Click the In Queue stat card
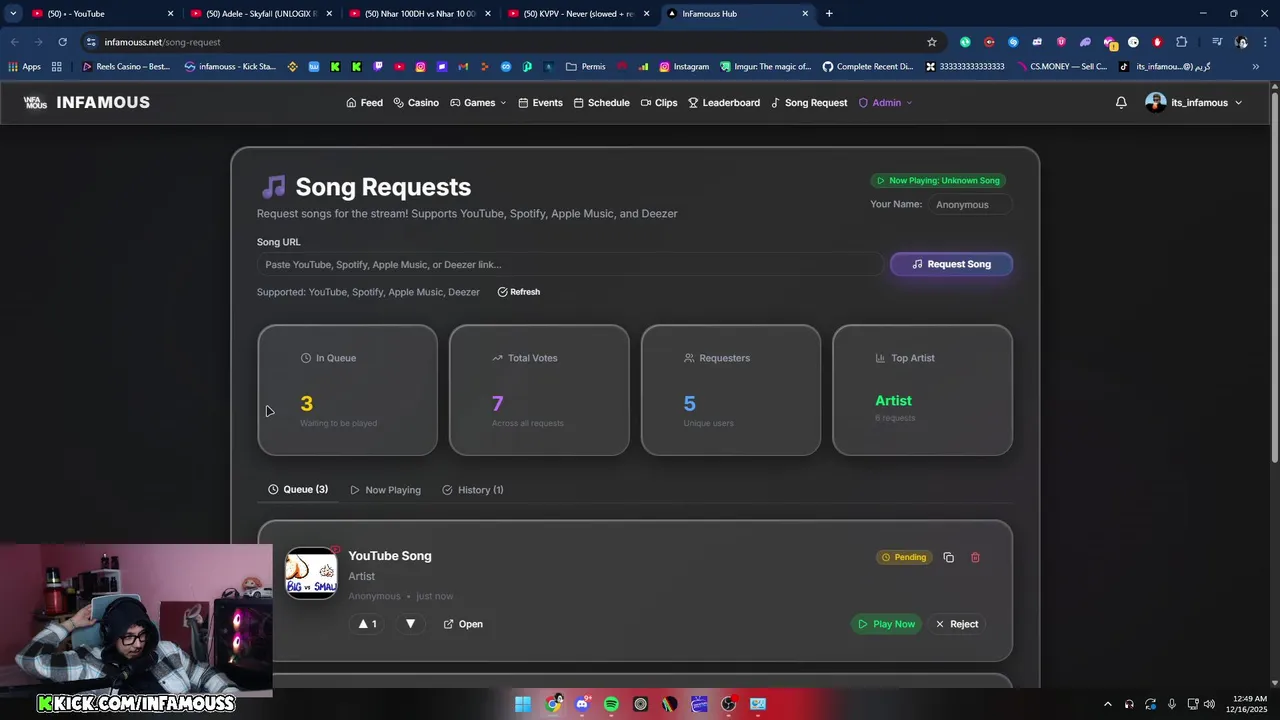 point(347,390)
